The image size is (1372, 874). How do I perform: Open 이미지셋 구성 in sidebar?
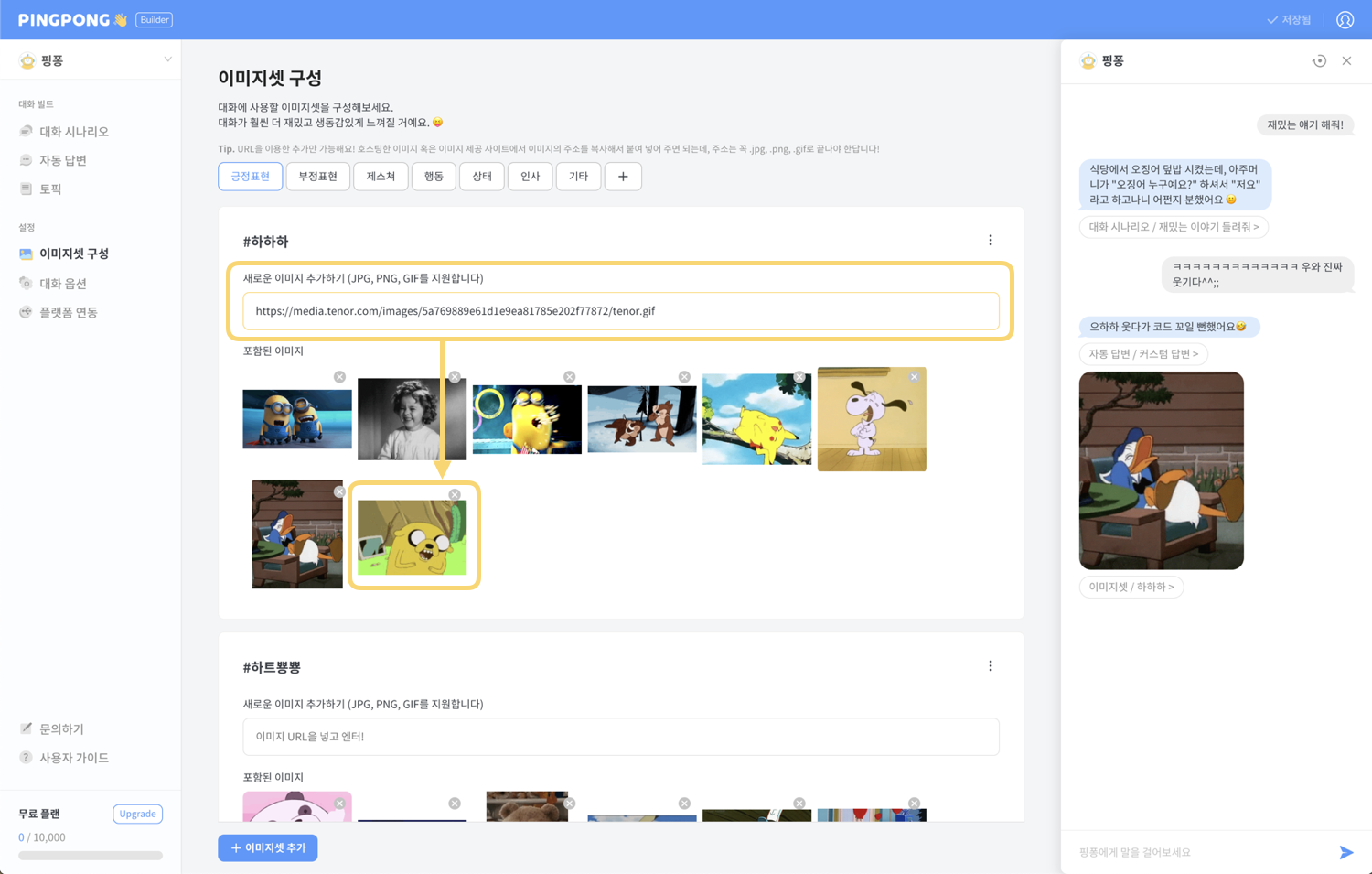coord(74,254)
